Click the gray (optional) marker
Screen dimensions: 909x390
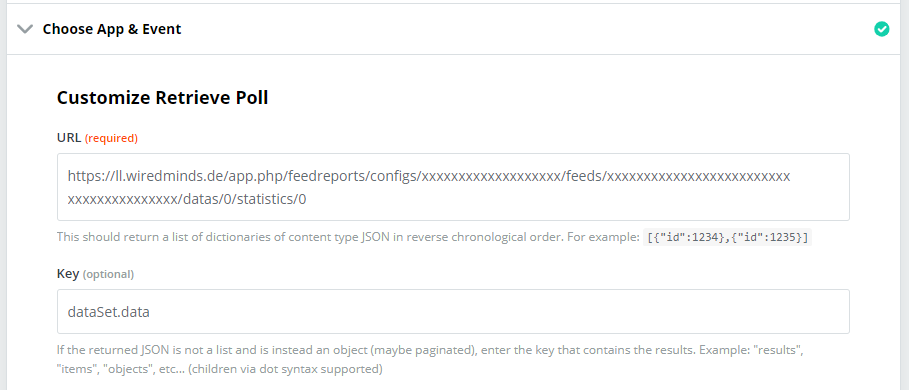click(x=108, y=274)
